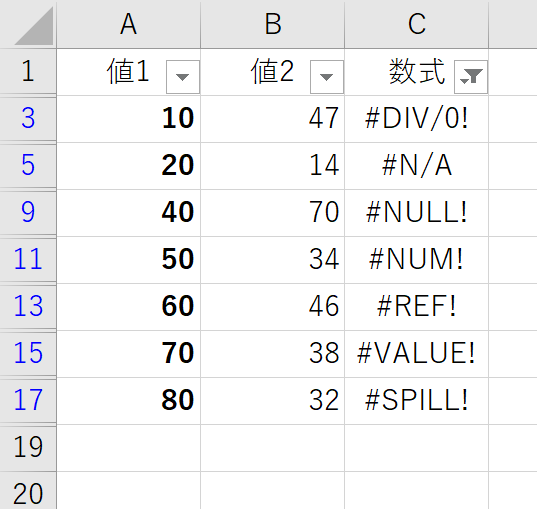Click the cell containing 47
The height and width of the screenshot is (509, 537).
pyautogui.click(x=273, y=119)
